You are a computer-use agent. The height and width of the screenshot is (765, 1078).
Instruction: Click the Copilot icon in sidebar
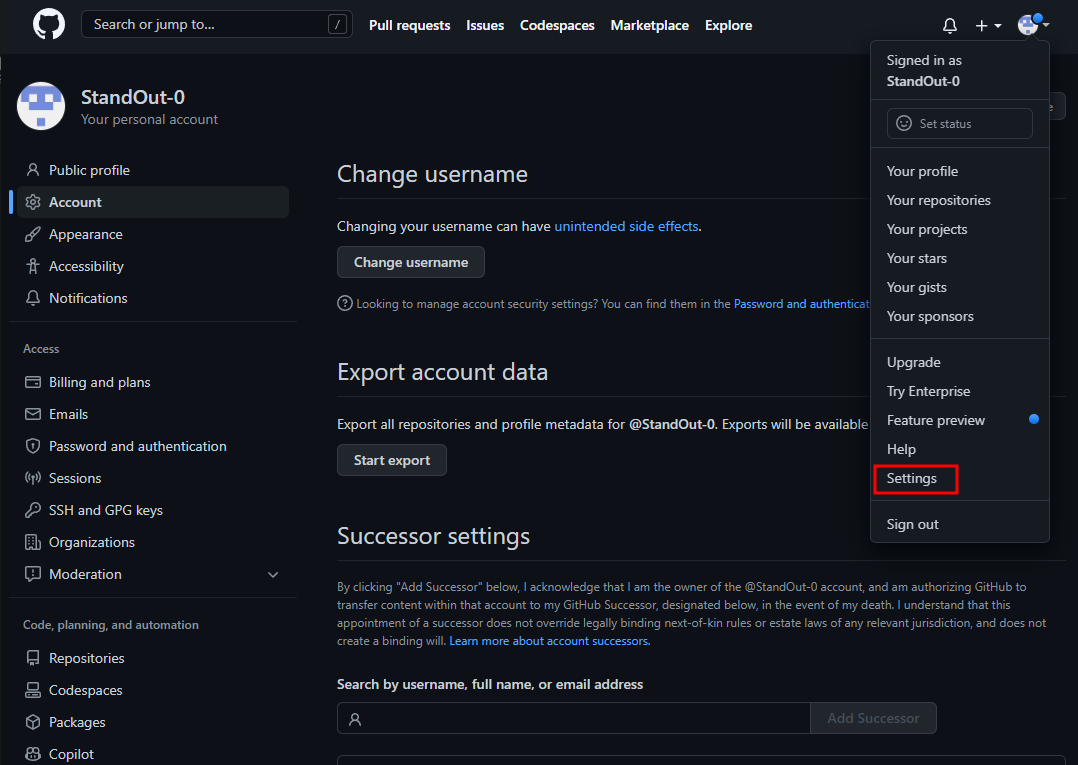pos(32,754)
